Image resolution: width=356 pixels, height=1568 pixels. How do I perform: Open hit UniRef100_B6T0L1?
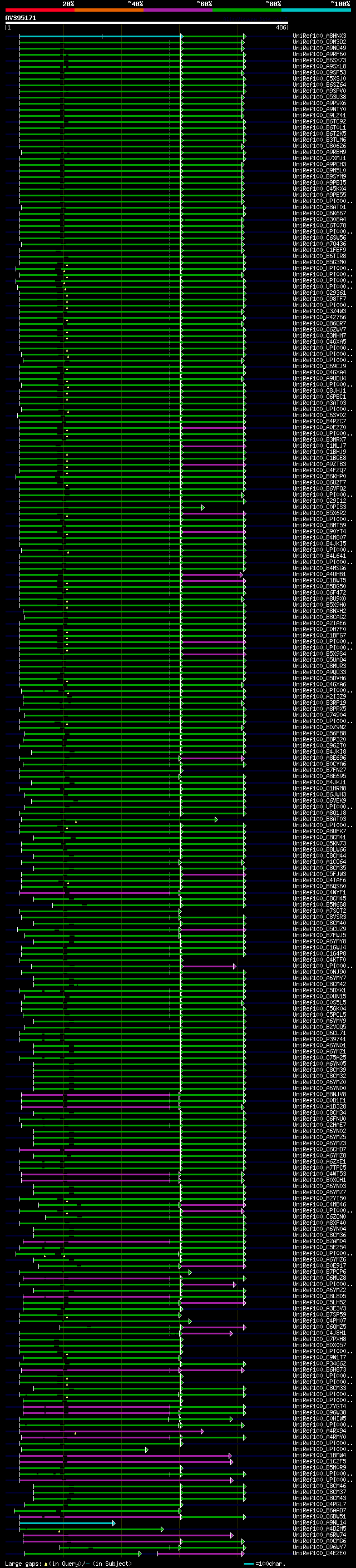[319, 128]
